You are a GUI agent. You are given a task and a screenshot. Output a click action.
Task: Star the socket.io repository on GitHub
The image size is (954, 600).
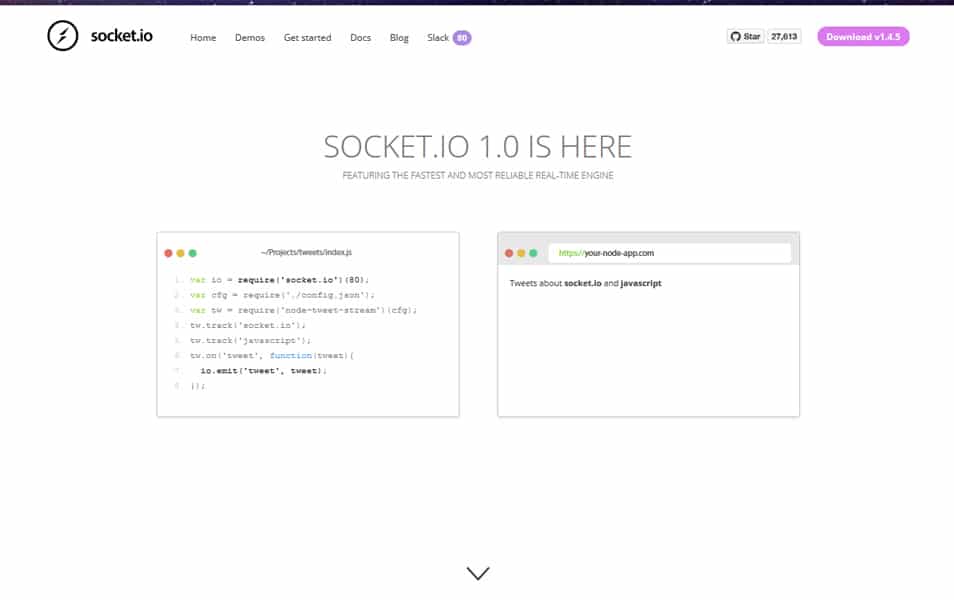click(x=746, y=35)
